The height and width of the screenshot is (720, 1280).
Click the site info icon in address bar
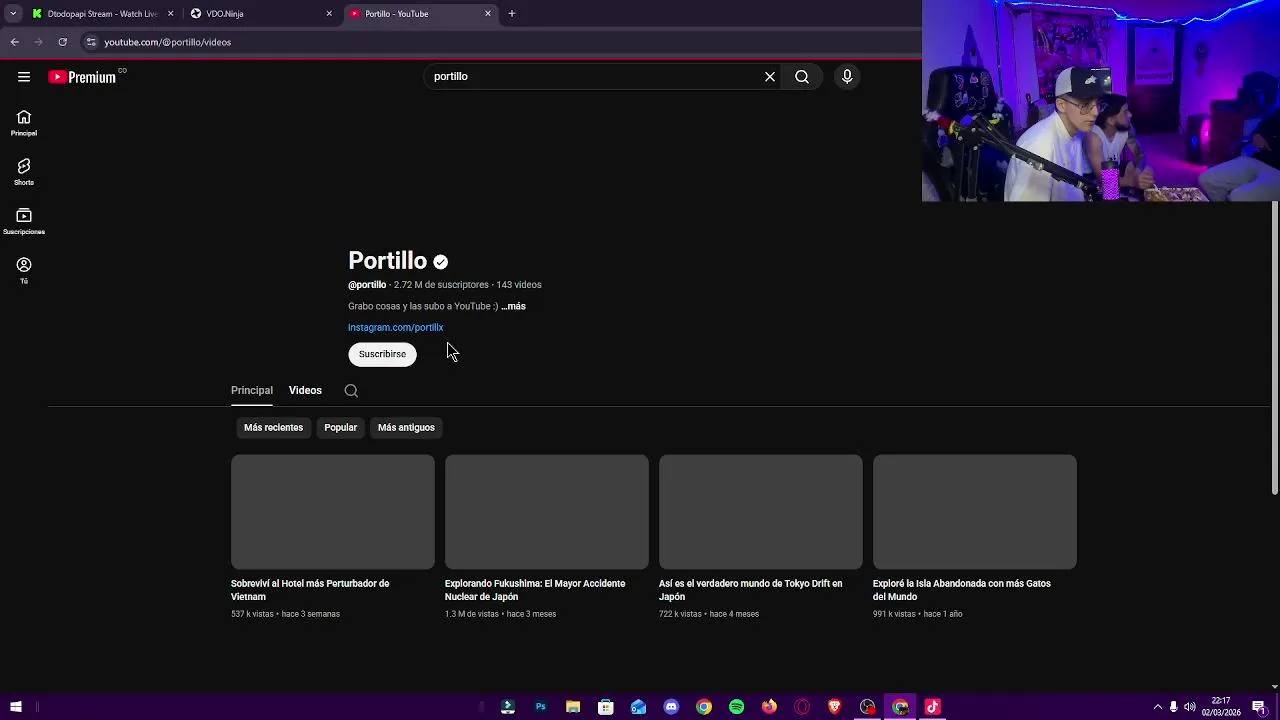pyautogui.click(x=91, y=42)
